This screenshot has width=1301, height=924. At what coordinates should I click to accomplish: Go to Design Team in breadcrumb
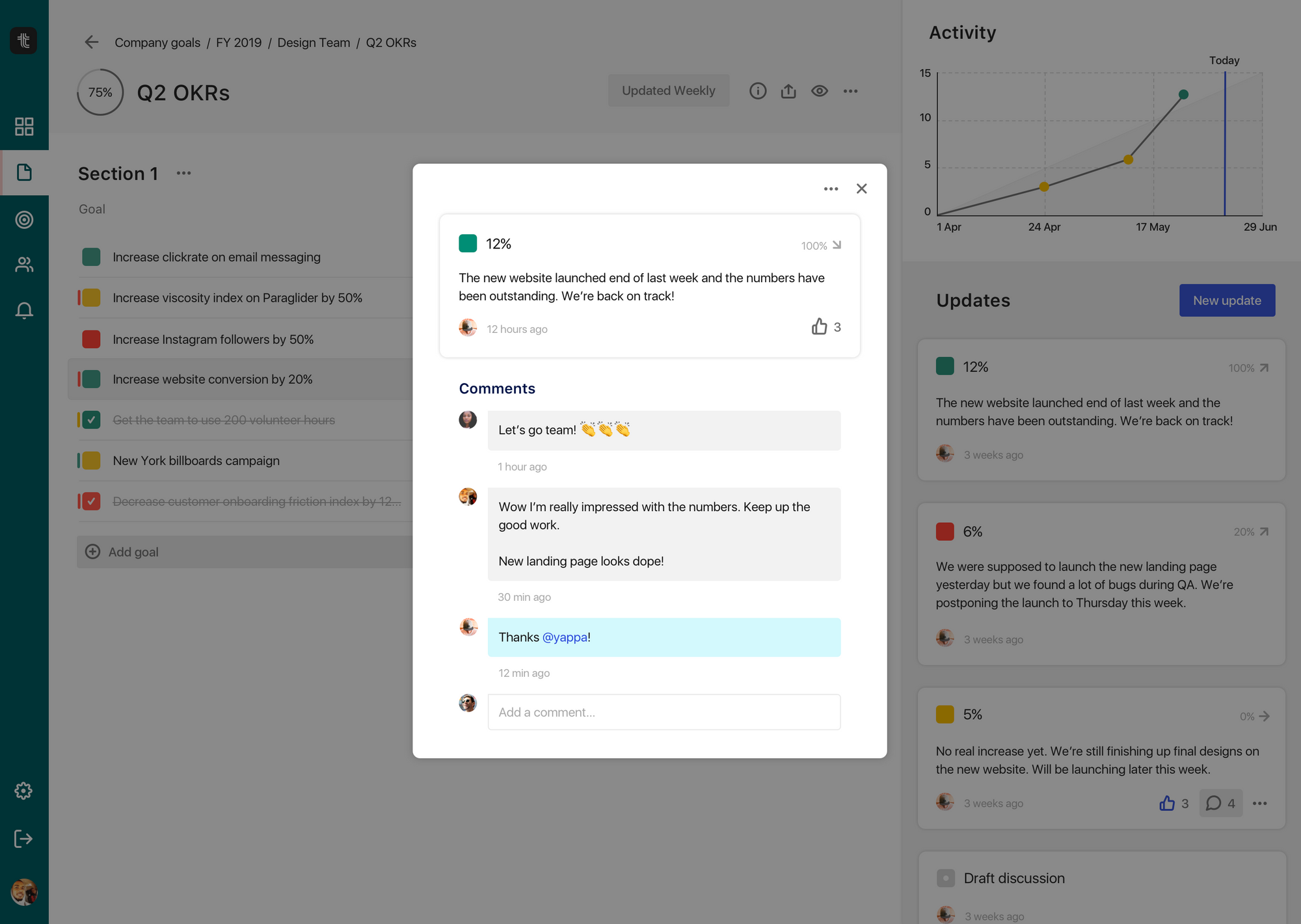[314, 42]
